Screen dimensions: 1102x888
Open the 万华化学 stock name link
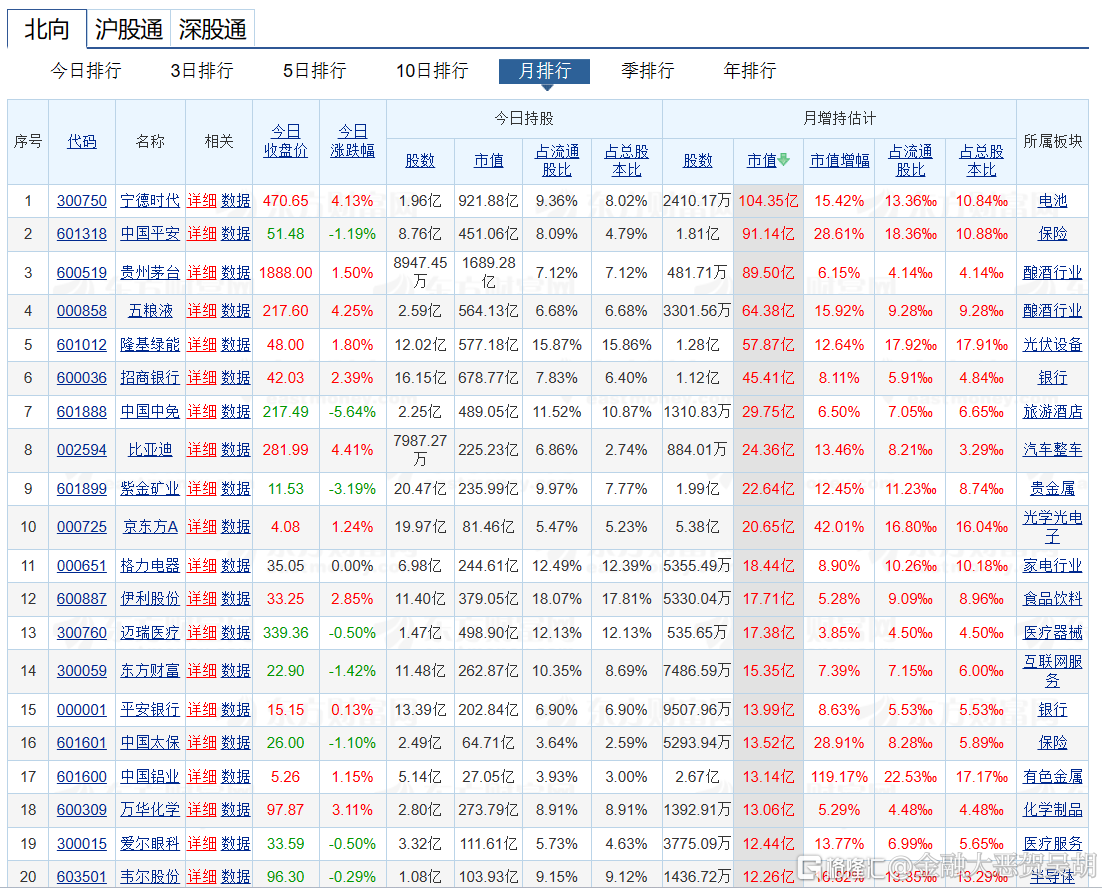[150, 809]
